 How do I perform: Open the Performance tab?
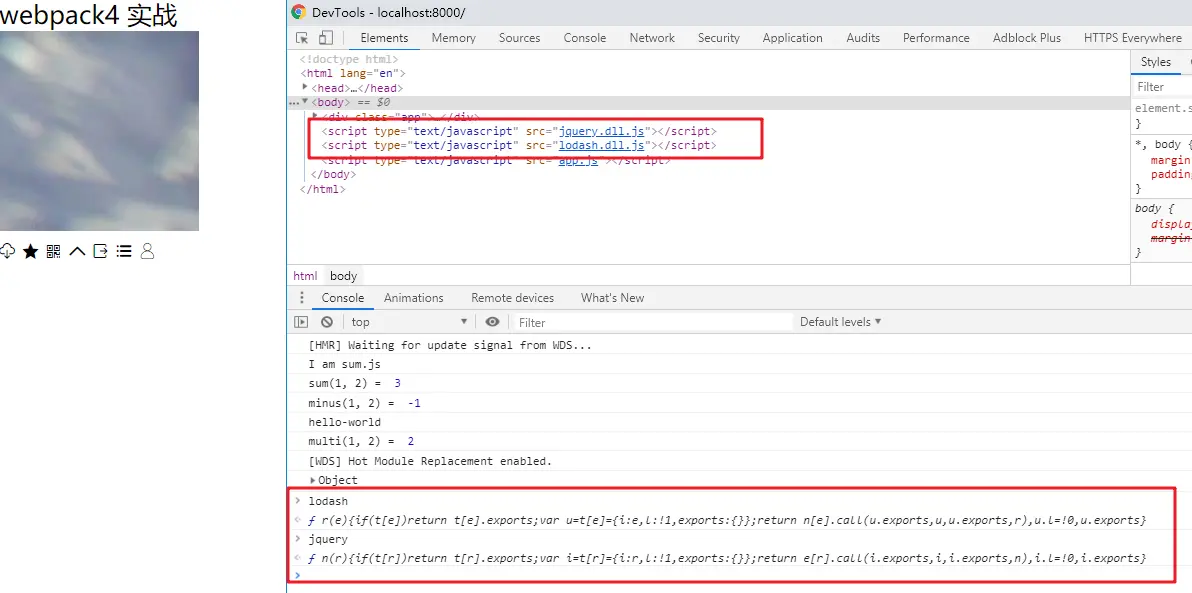click(936, 38)
